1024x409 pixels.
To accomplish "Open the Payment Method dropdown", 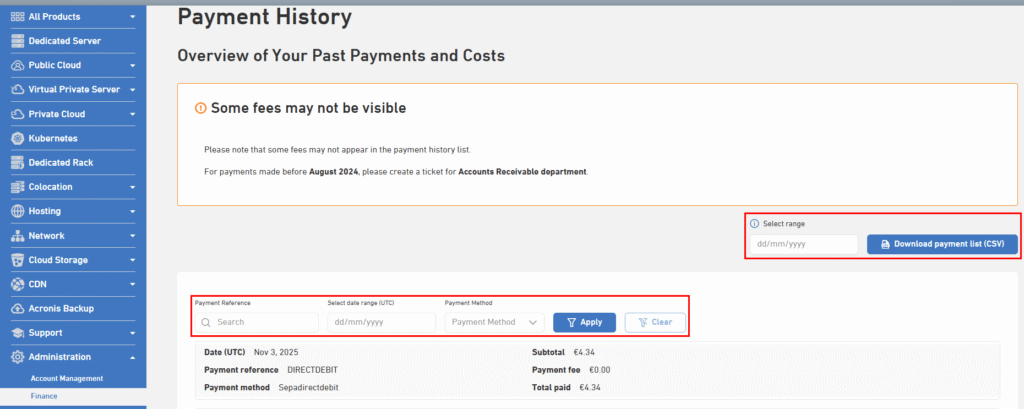I will point(494,322).
